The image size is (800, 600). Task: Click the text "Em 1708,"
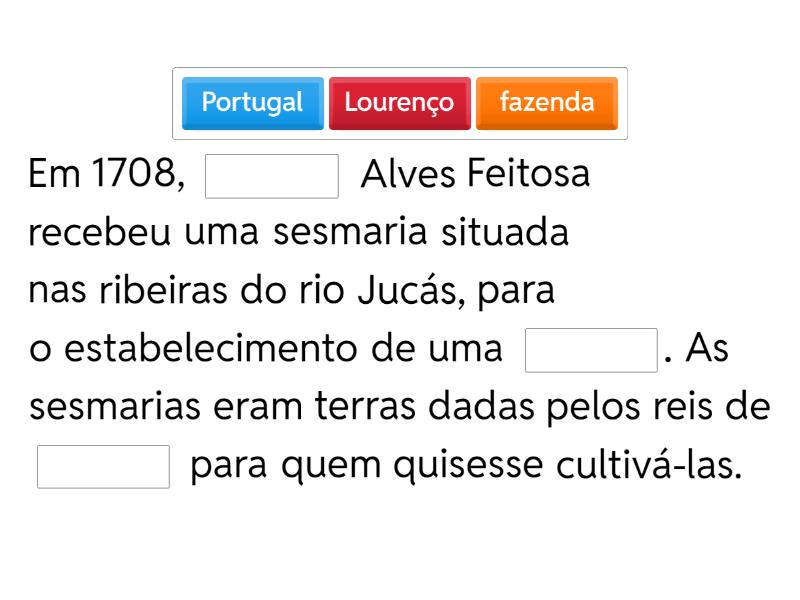coord(107,176)
